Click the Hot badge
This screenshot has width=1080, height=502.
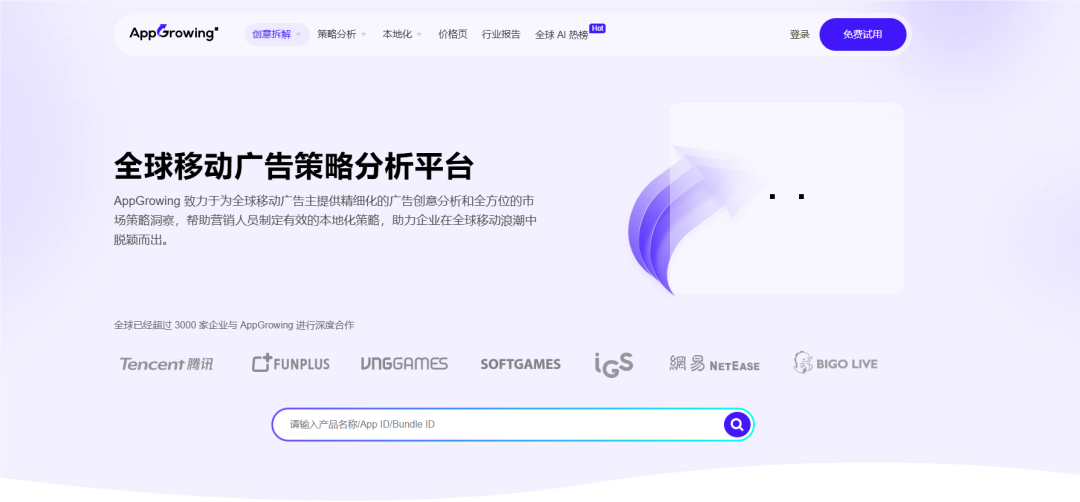[x=597, y=28]
